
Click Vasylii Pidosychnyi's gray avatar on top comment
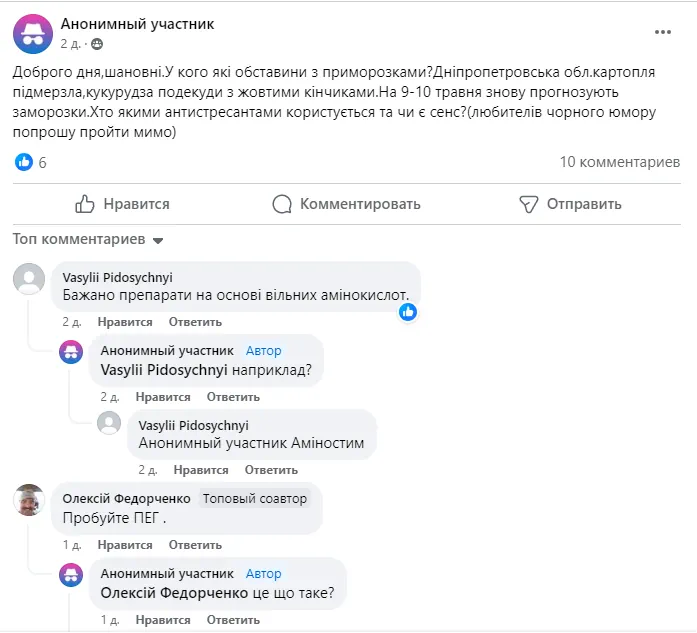[29, 279]
